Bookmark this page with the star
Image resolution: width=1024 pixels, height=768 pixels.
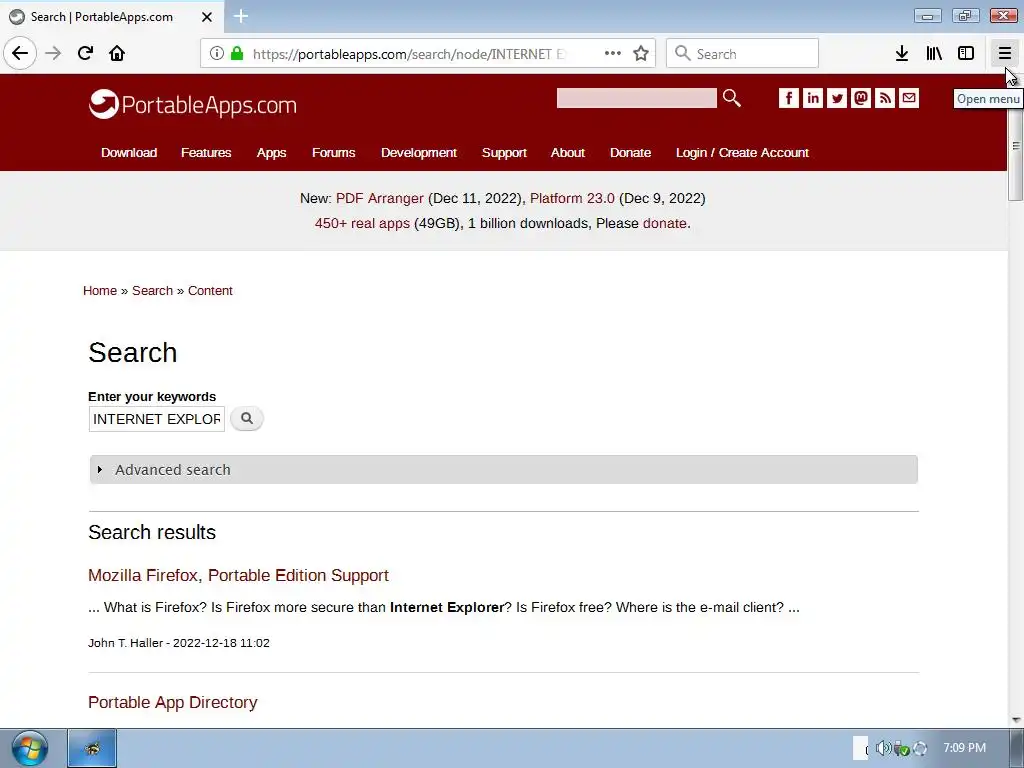pos(641,54)
